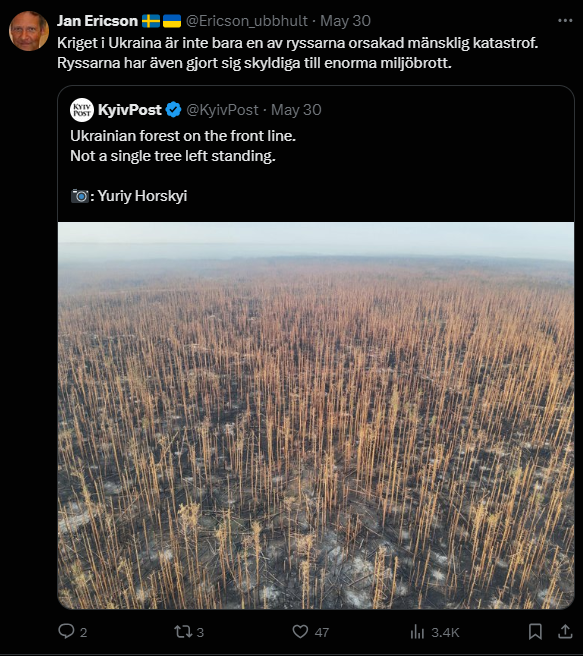
Task: Click the May 30 timestamp of Jan's post
Action: [345, 21]
